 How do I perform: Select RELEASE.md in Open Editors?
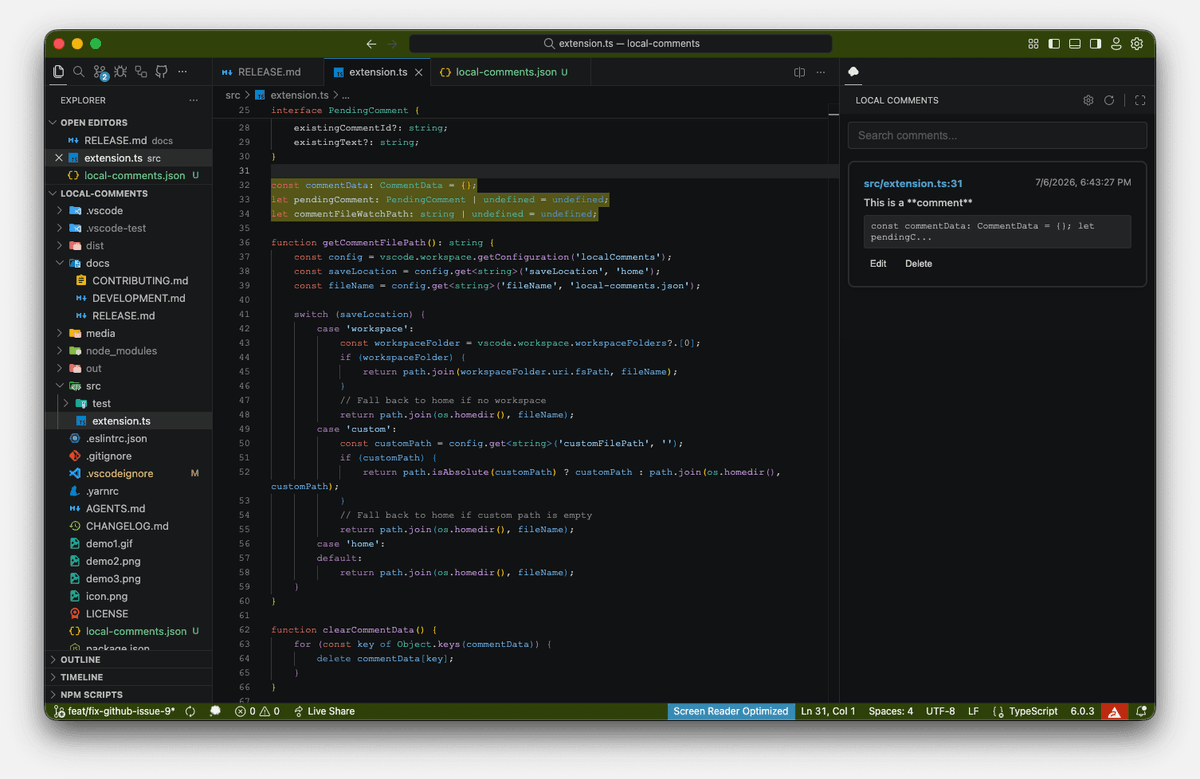(129, 140)
